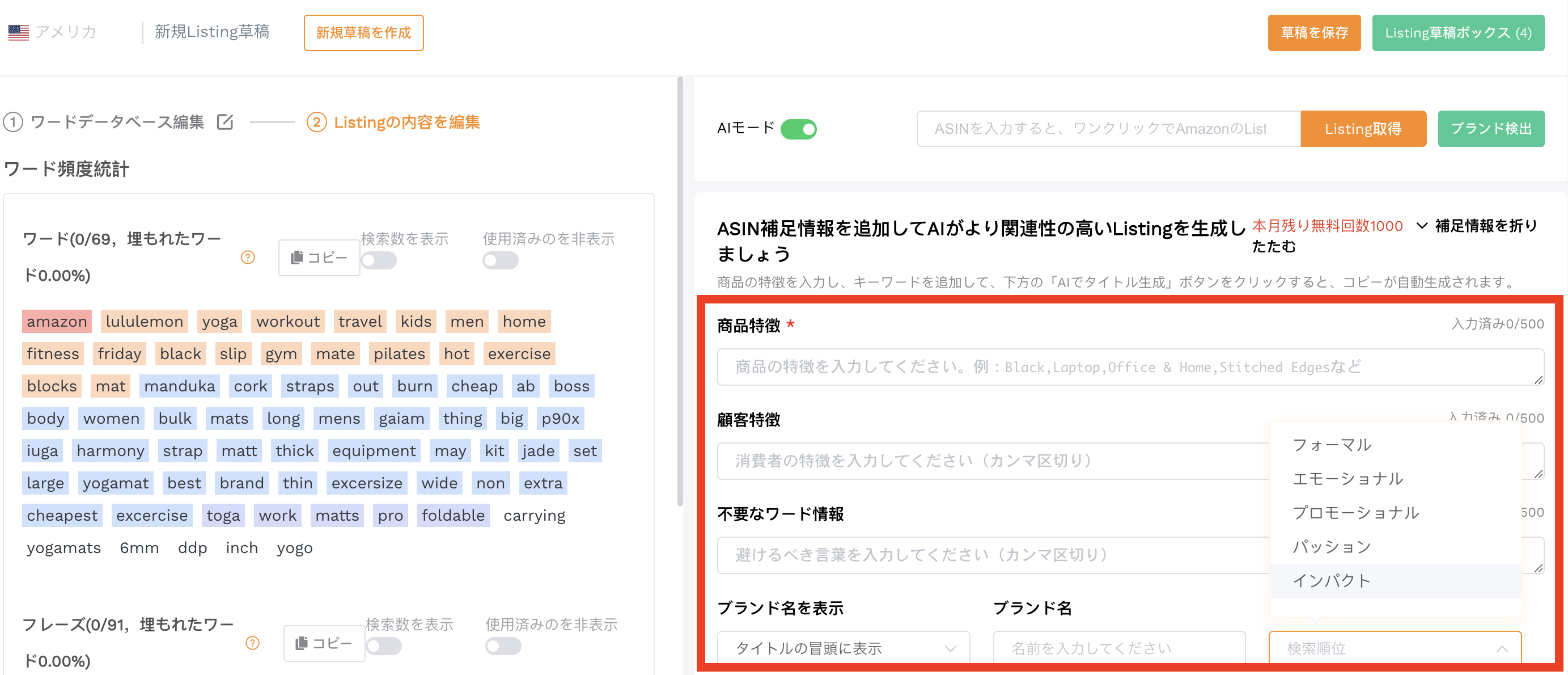Click the fitness word tag

click(x=53, y=354)
